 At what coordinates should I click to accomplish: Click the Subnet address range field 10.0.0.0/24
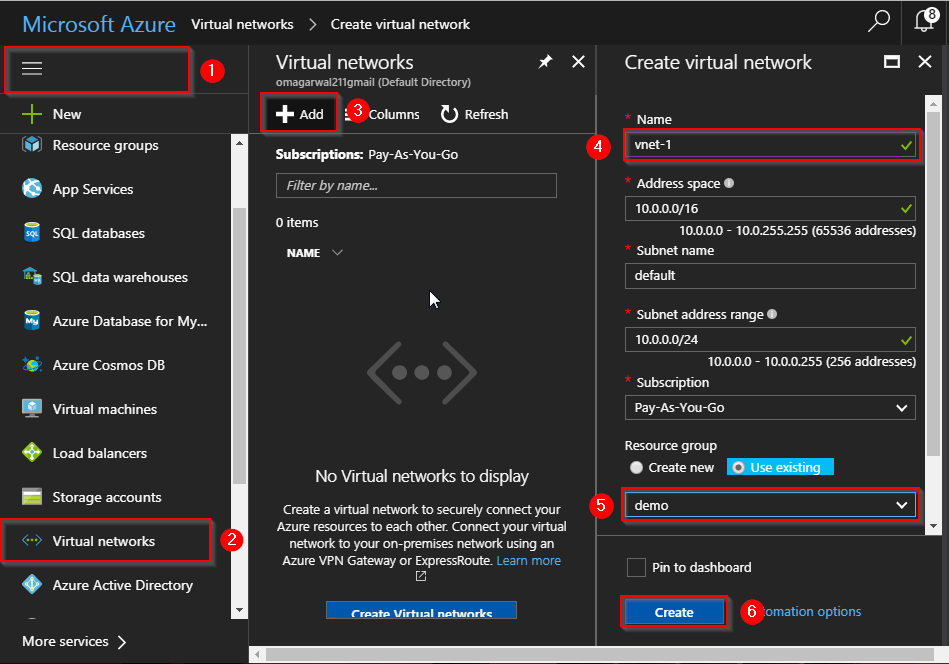click(x=770, y=340)
